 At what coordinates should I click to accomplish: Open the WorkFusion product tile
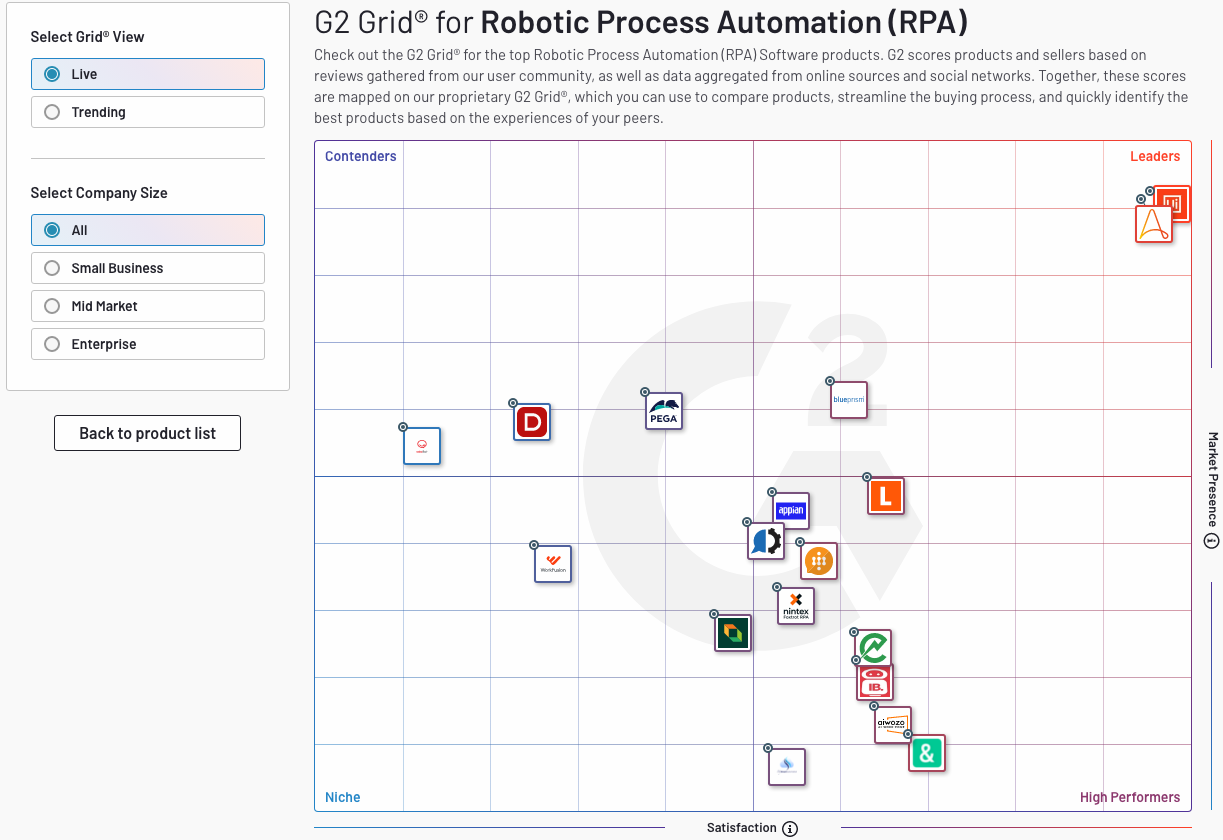pos(553,564)
